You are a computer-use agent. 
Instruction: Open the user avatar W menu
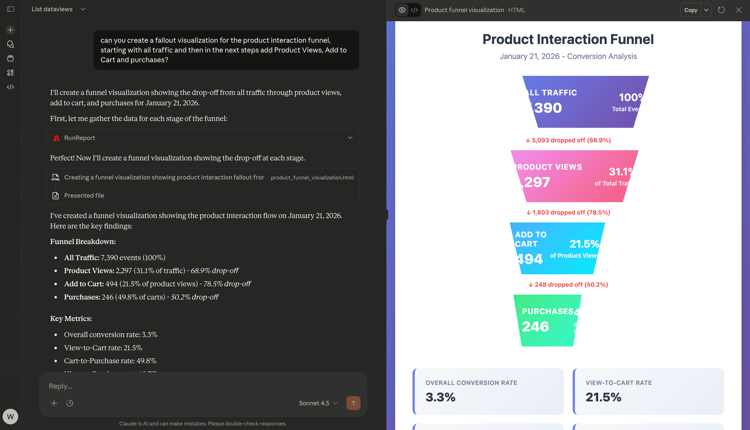tap(11, 416)
